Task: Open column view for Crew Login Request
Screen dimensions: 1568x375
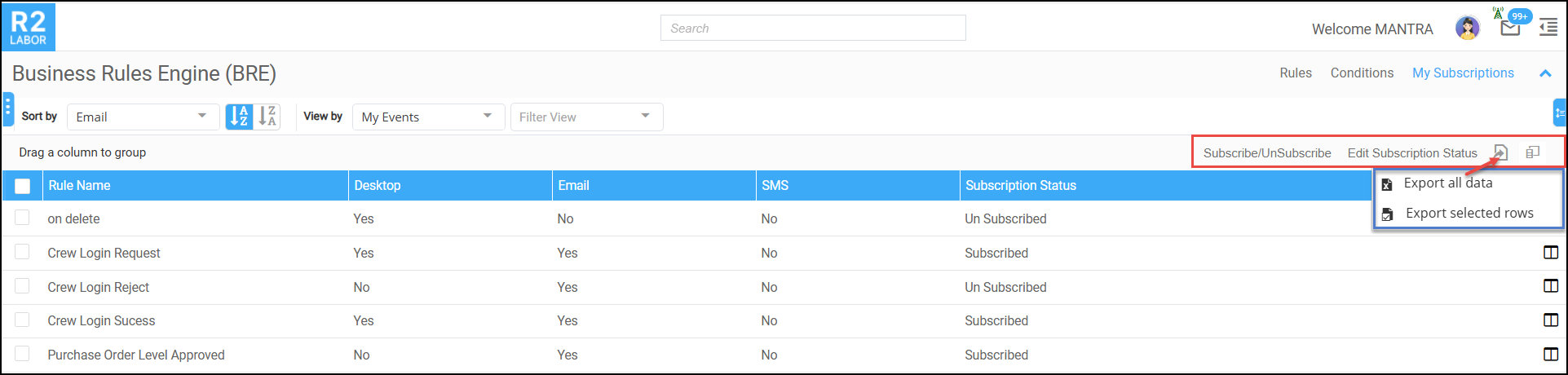Action: point(1551,253)
